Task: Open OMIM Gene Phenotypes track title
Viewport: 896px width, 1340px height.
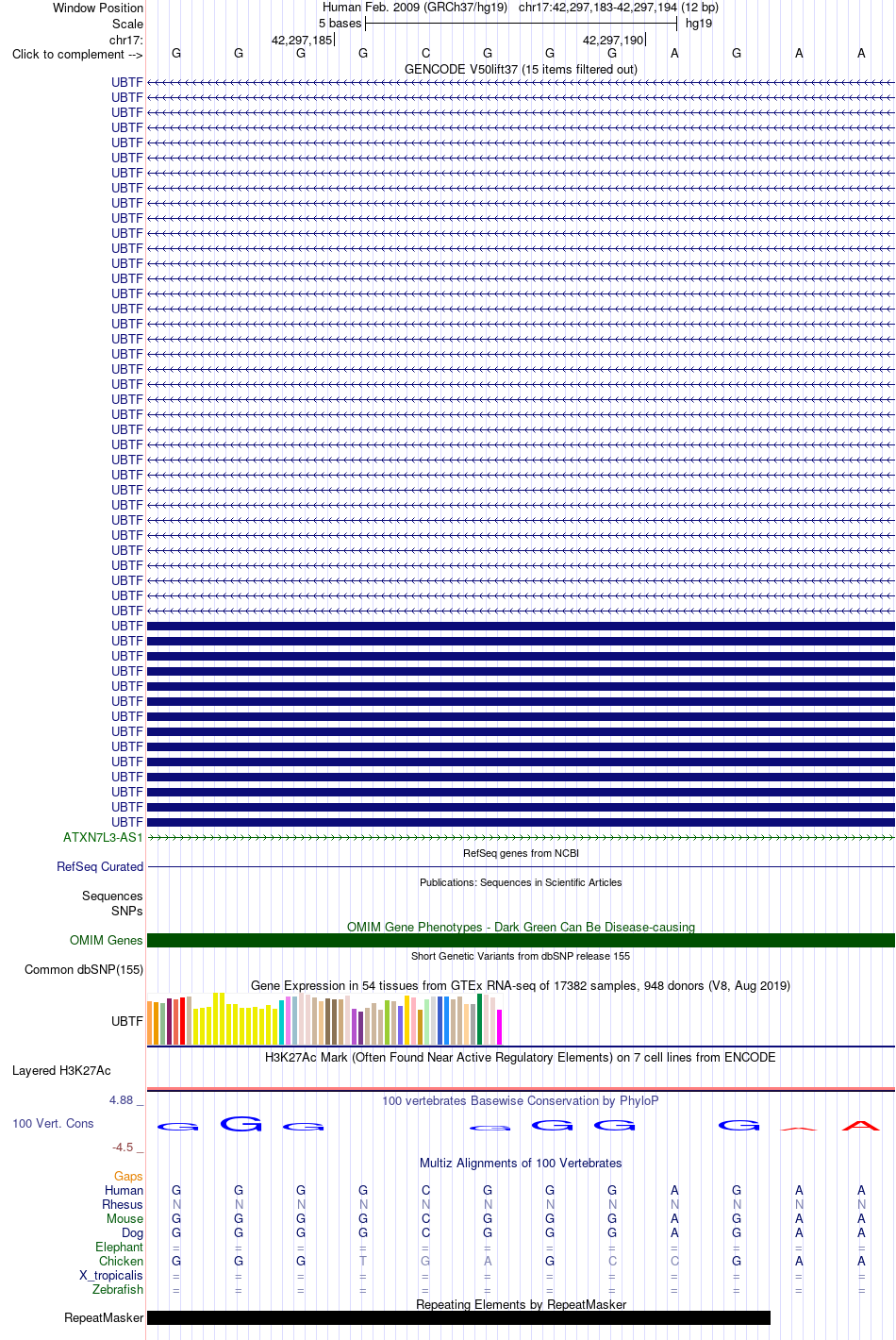Action: (521, 927)
